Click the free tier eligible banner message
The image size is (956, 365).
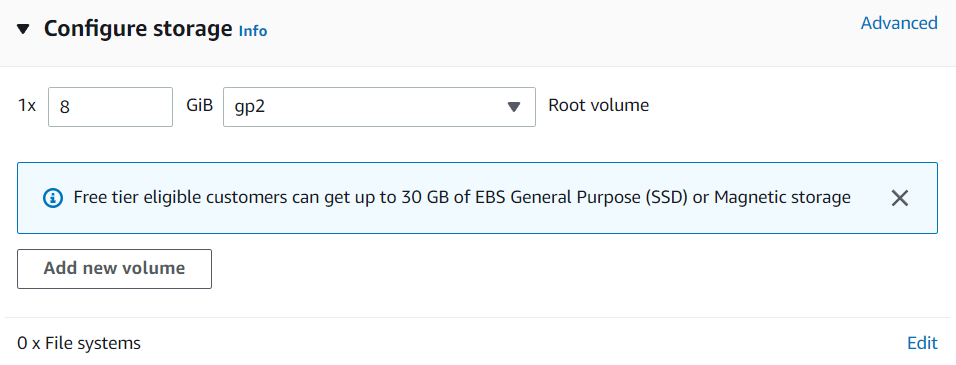tap(462, 197)
